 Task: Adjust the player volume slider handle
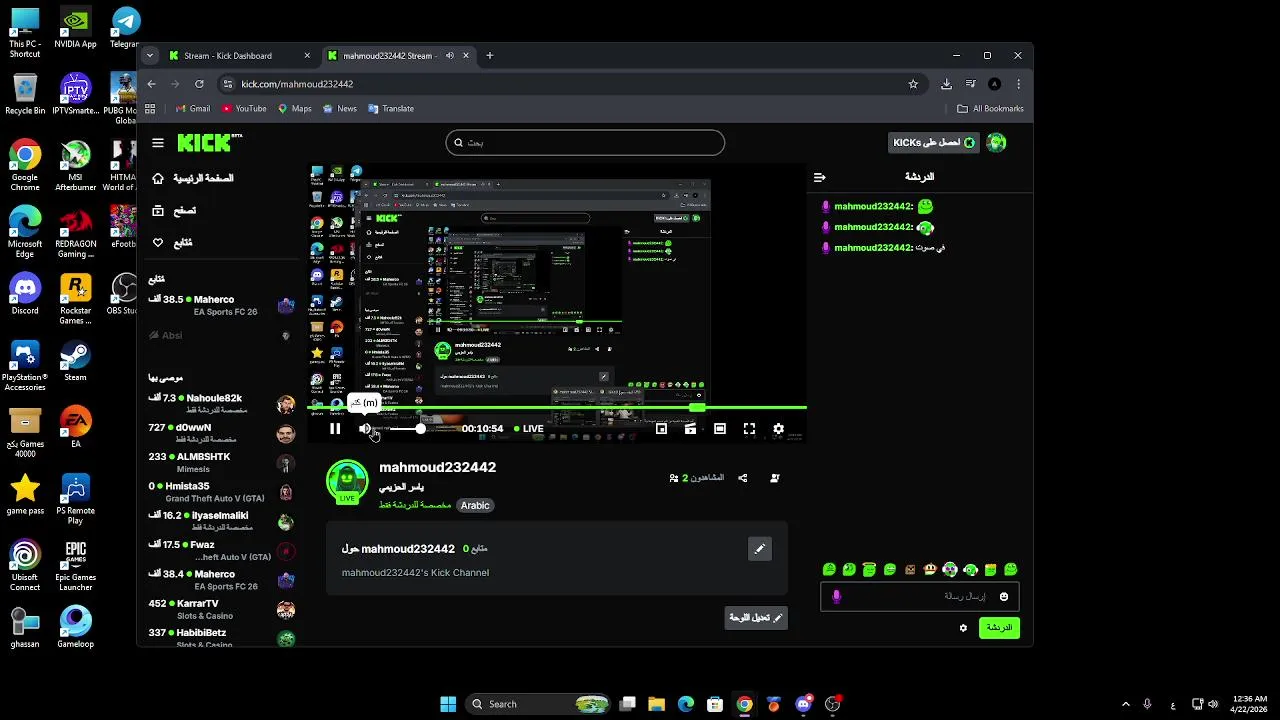(421, 429)
